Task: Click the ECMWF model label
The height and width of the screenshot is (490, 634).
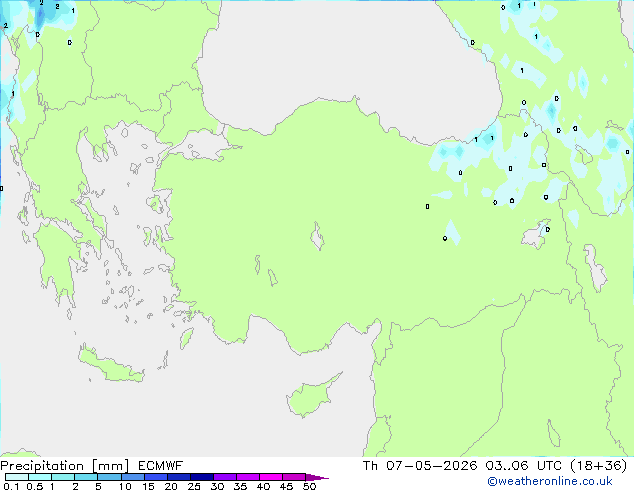Action: coord(161,466)
